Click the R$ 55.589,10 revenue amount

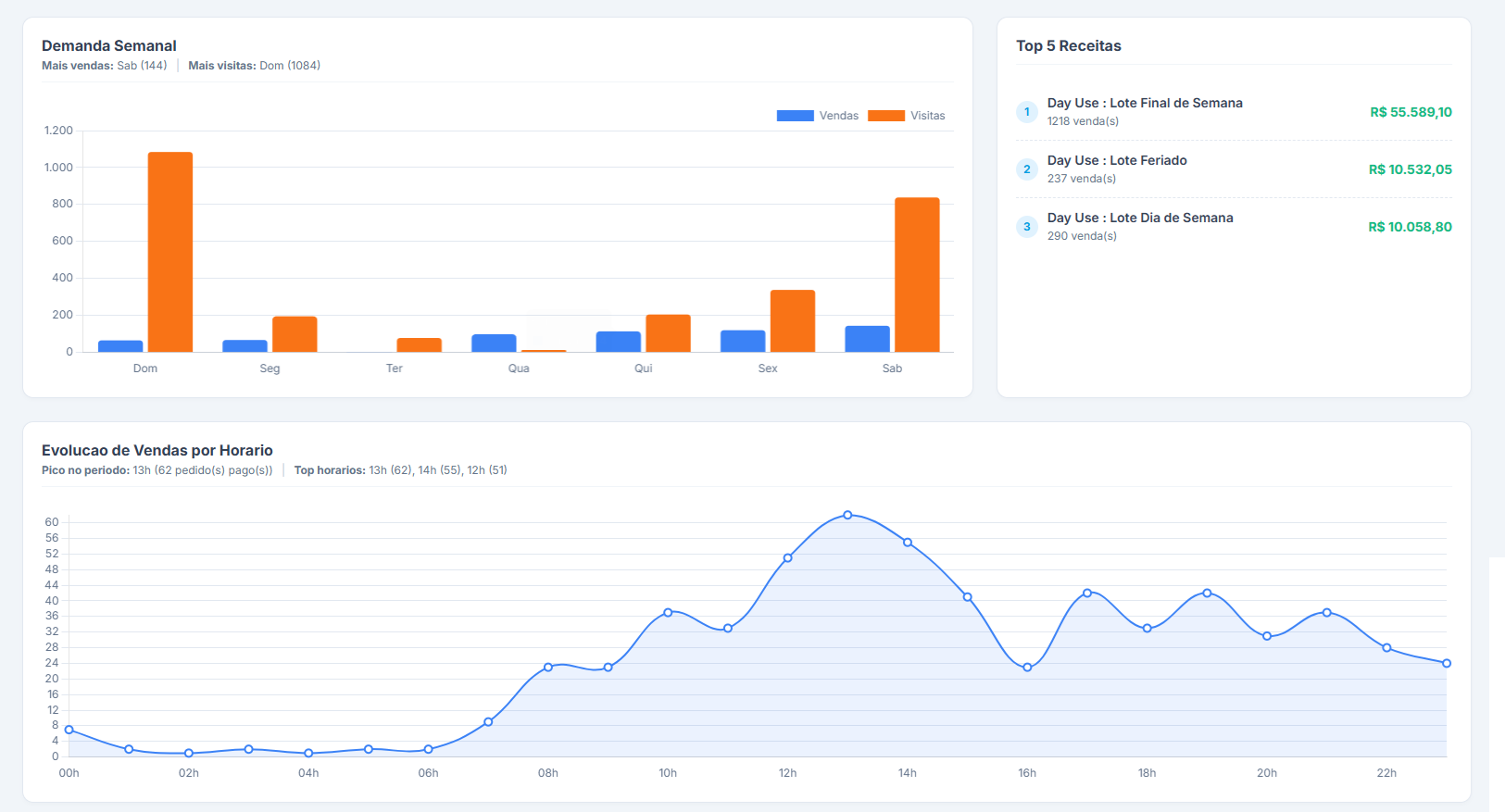click(1411, 112)
